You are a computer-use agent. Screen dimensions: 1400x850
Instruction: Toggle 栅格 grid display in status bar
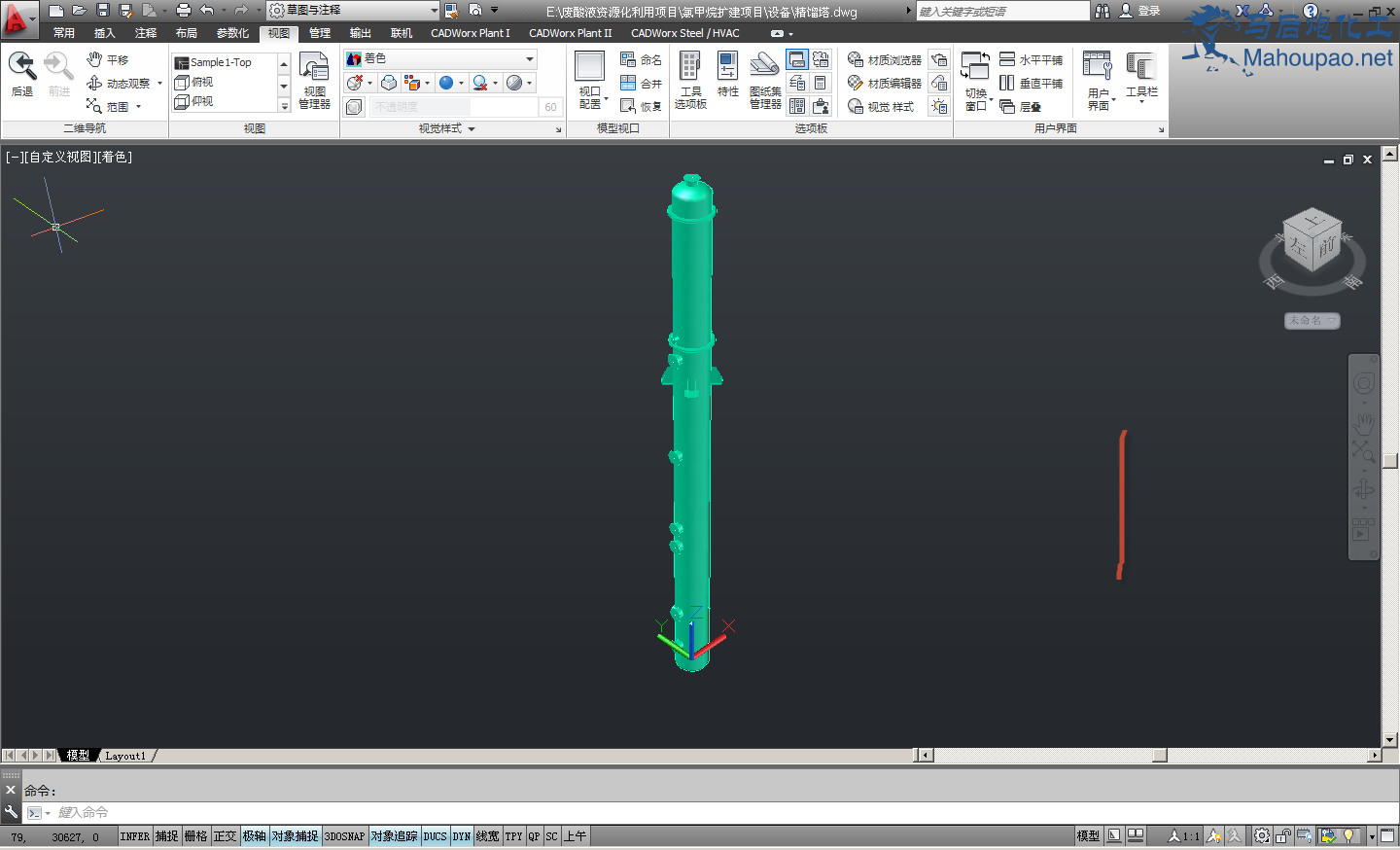(x=195, y=836)
